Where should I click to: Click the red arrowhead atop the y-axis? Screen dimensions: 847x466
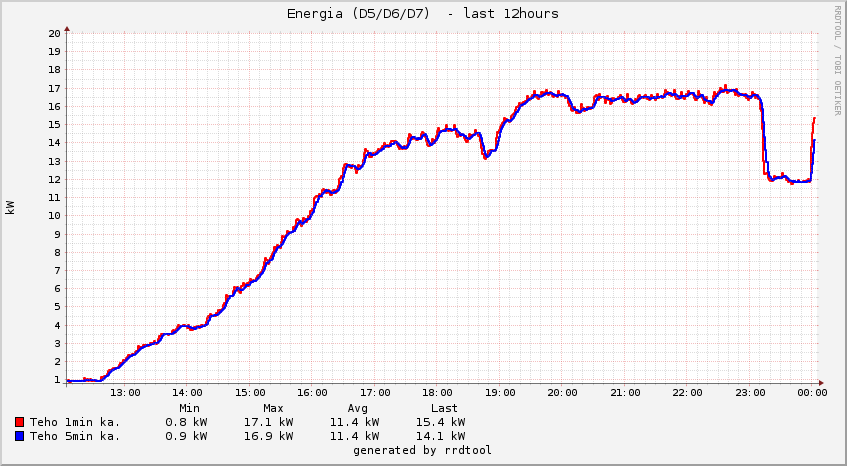pyautogui.click(x=67, y=27)
